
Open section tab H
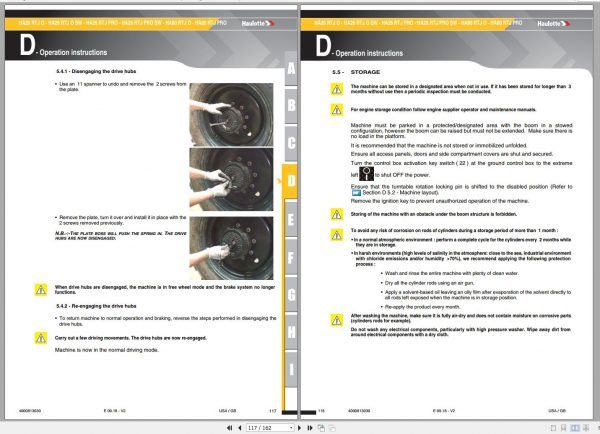click(x=291, y=332)
